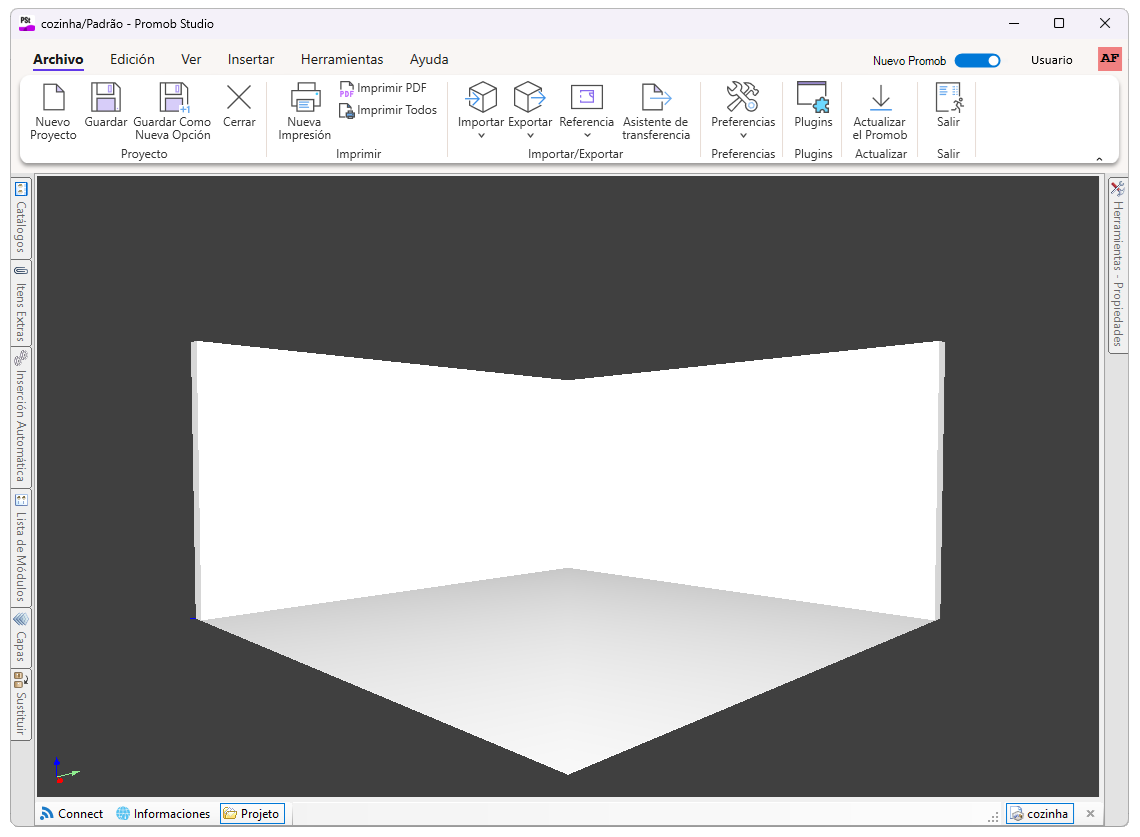Click Actualizar el Promob
The height and width of the screenshot is (837, 1140).
pos(880,111)
